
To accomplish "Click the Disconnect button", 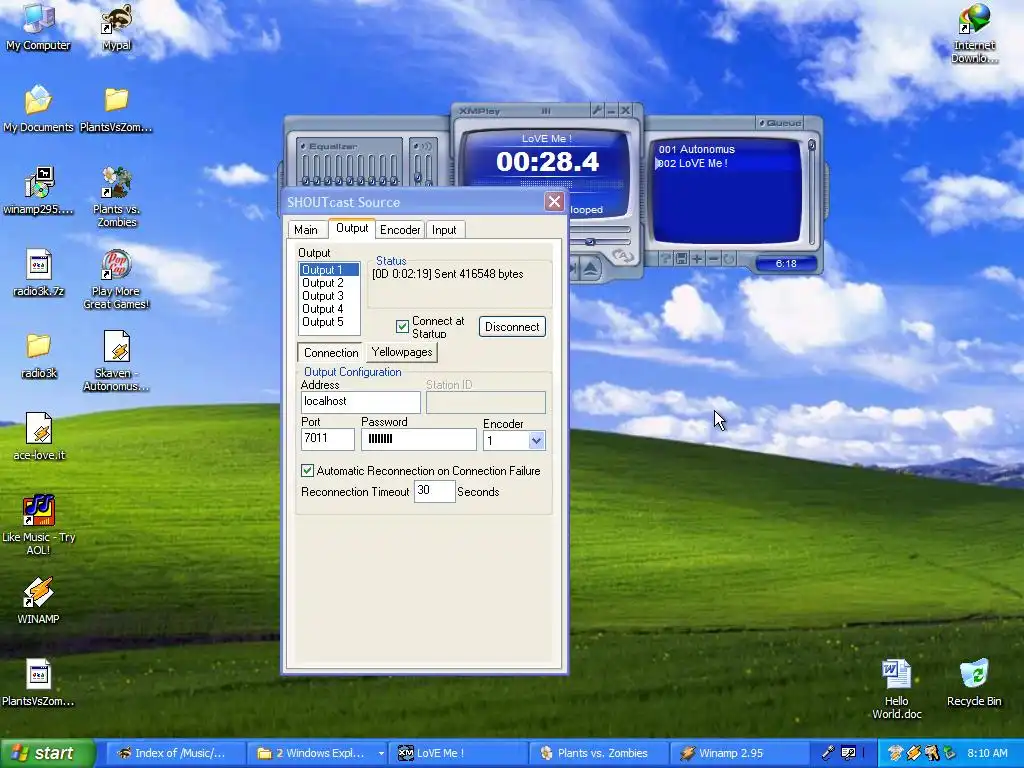I will click(x=512, y=327).
